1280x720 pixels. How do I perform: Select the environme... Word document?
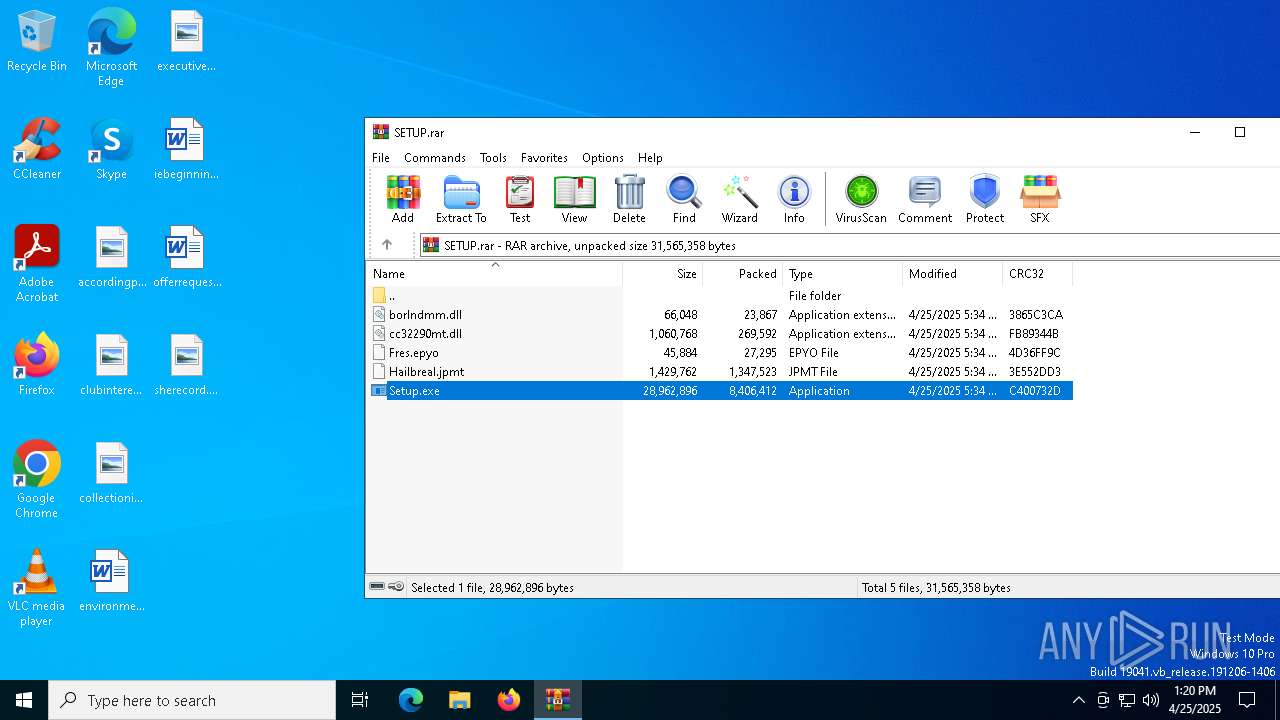click(x=111, y=582)
